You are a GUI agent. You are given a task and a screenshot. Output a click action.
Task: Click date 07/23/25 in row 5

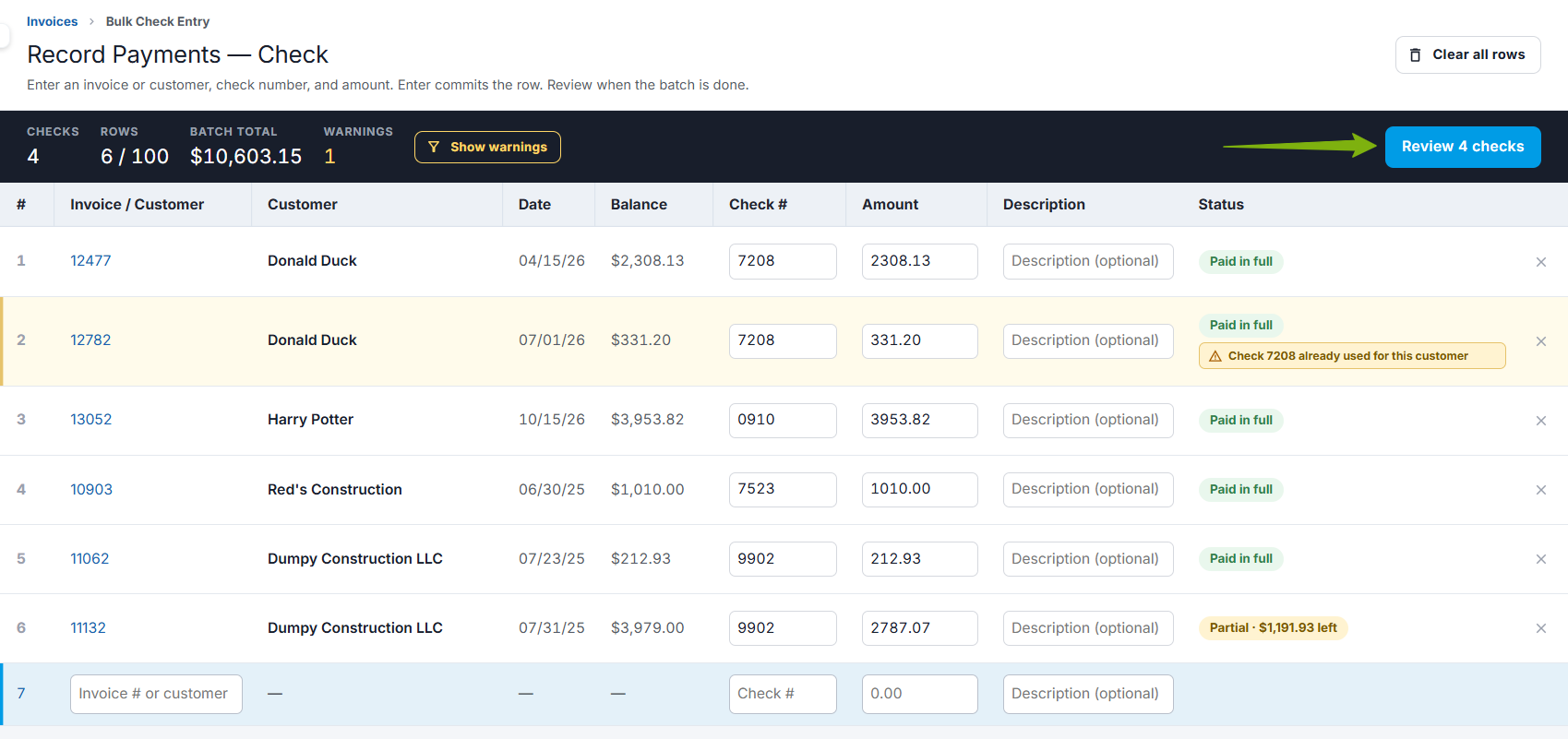(x=551, y=559)
